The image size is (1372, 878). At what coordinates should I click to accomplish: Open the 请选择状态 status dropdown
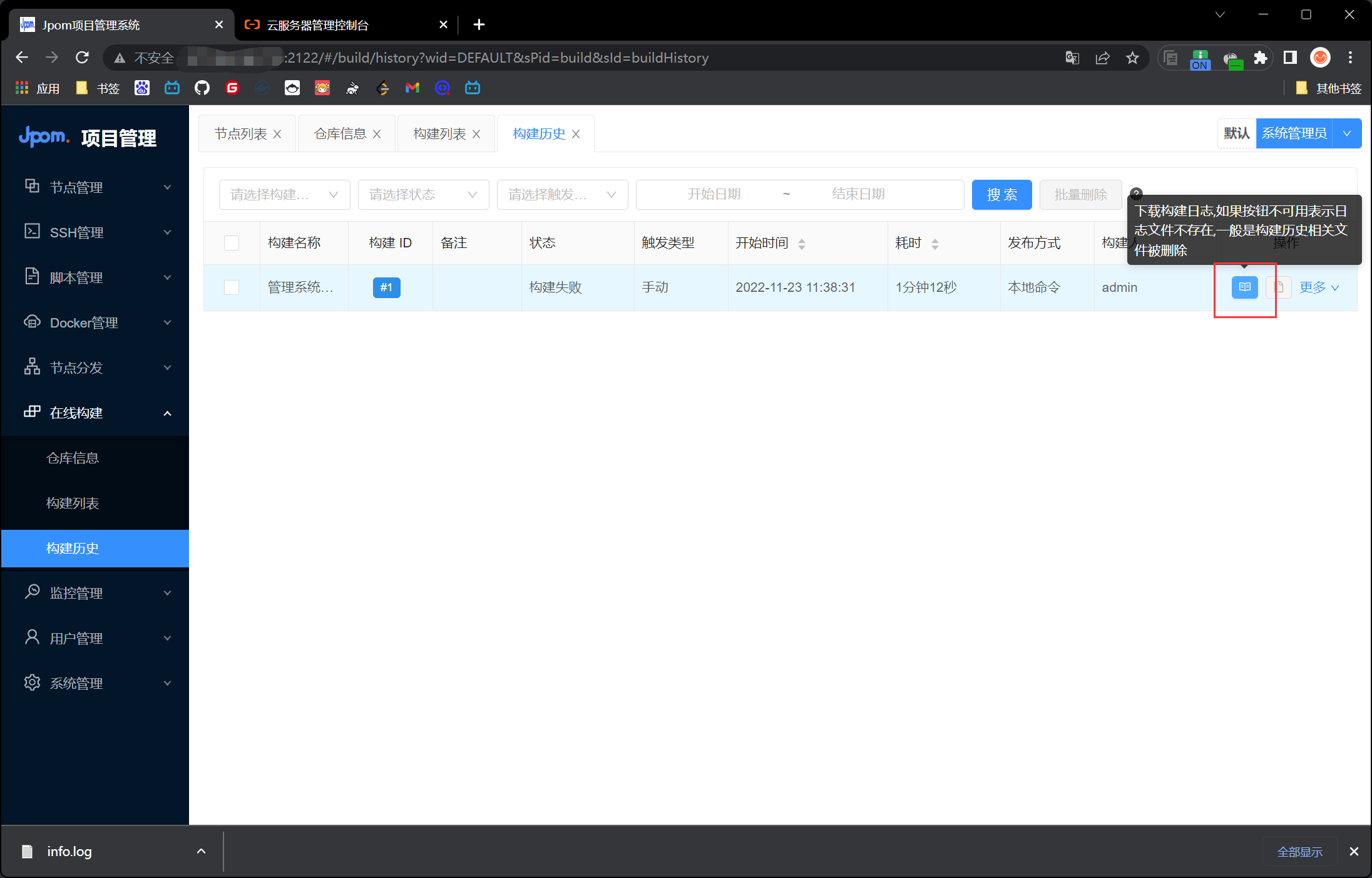[423, 195]
